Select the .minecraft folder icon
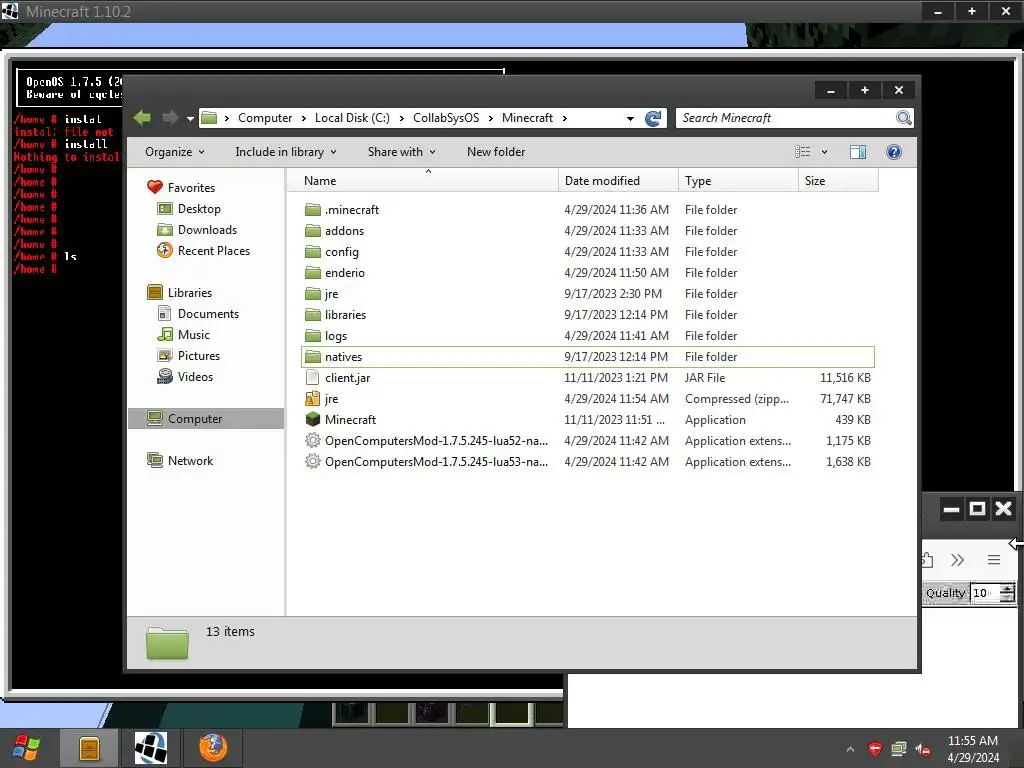The image size is (1024, 768). [313, 210]
